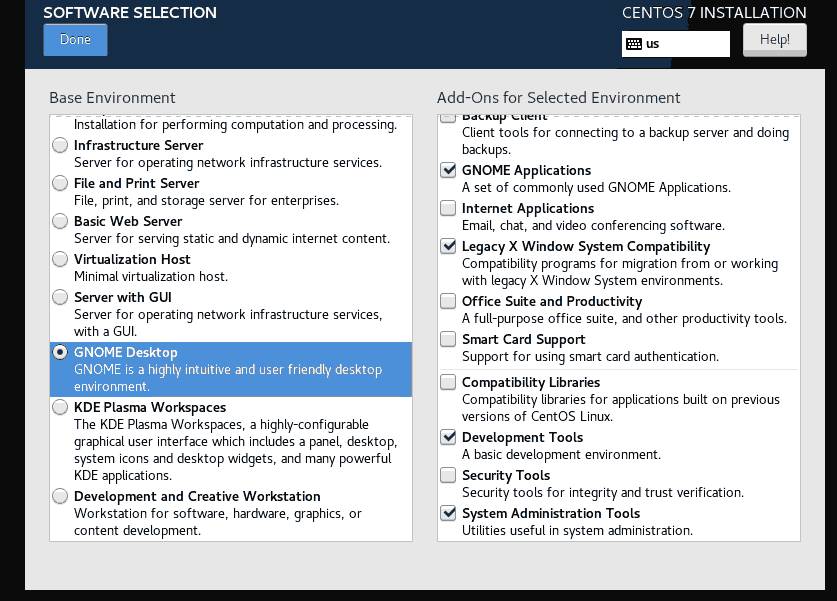Select the us keyboard layout field
837x601 pixels.
(676, 44)
